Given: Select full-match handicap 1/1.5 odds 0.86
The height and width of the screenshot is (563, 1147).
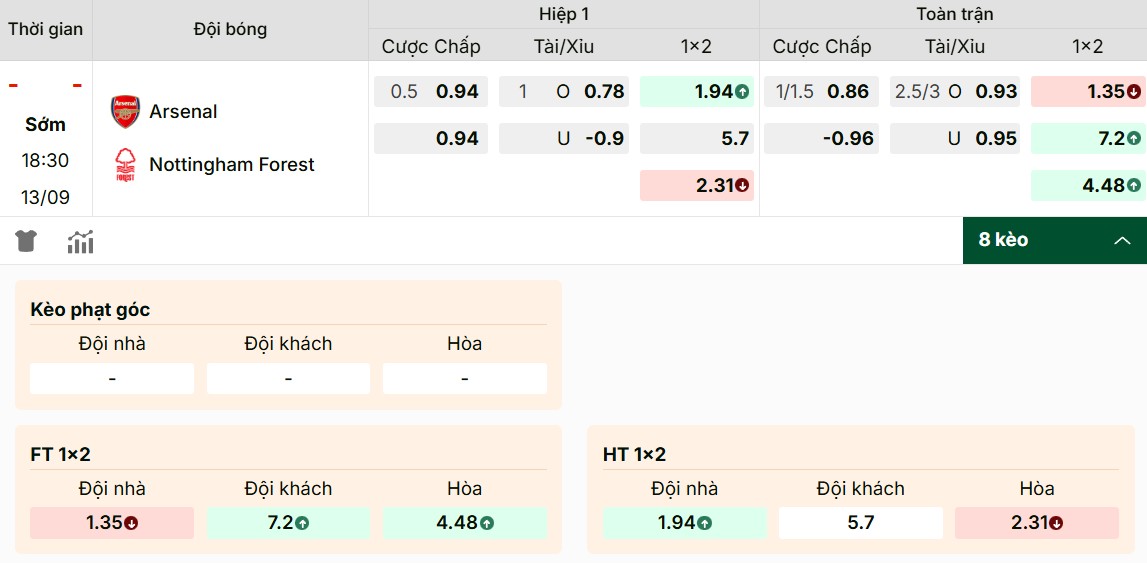Looking at the screenshot, I should [x=822, y=92].
